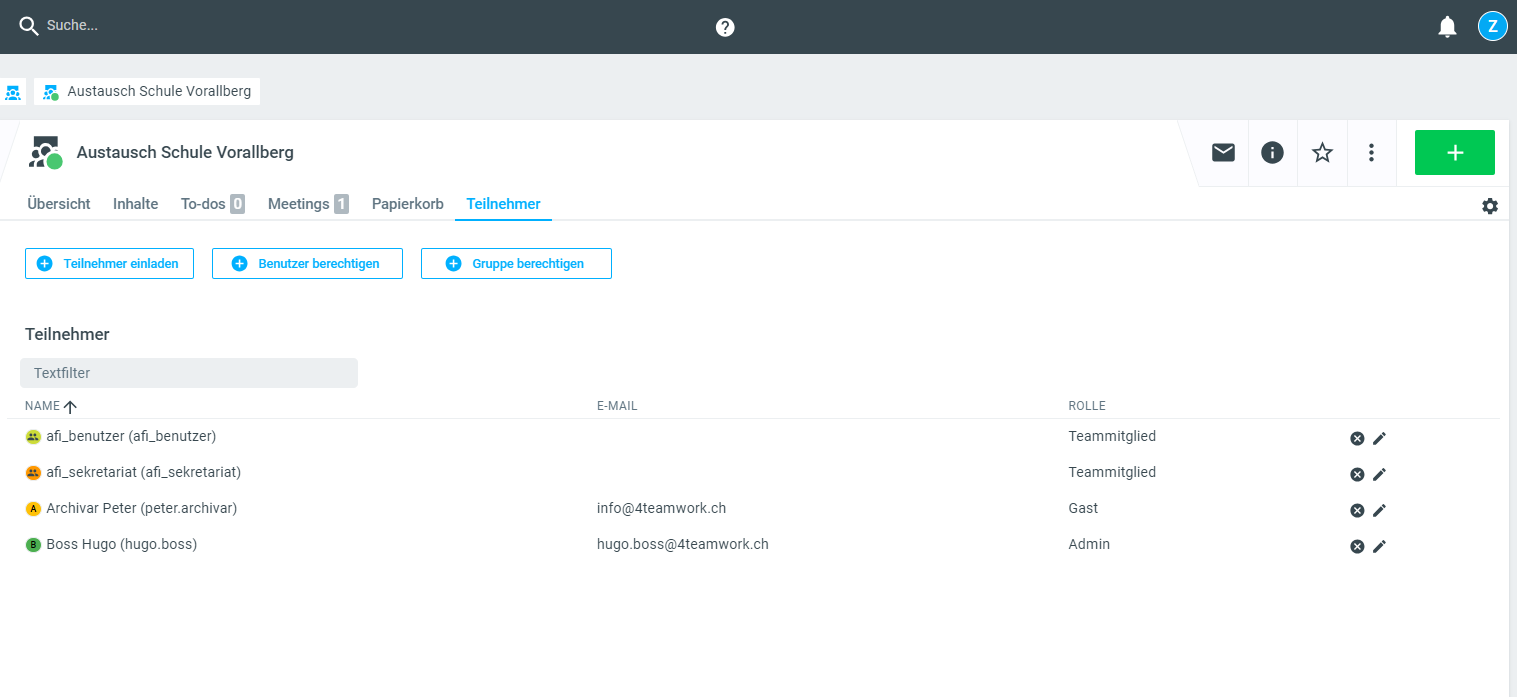Edit Archivar Peter's participant entry
1517x697 pixels.
(x=1379, y=510)
